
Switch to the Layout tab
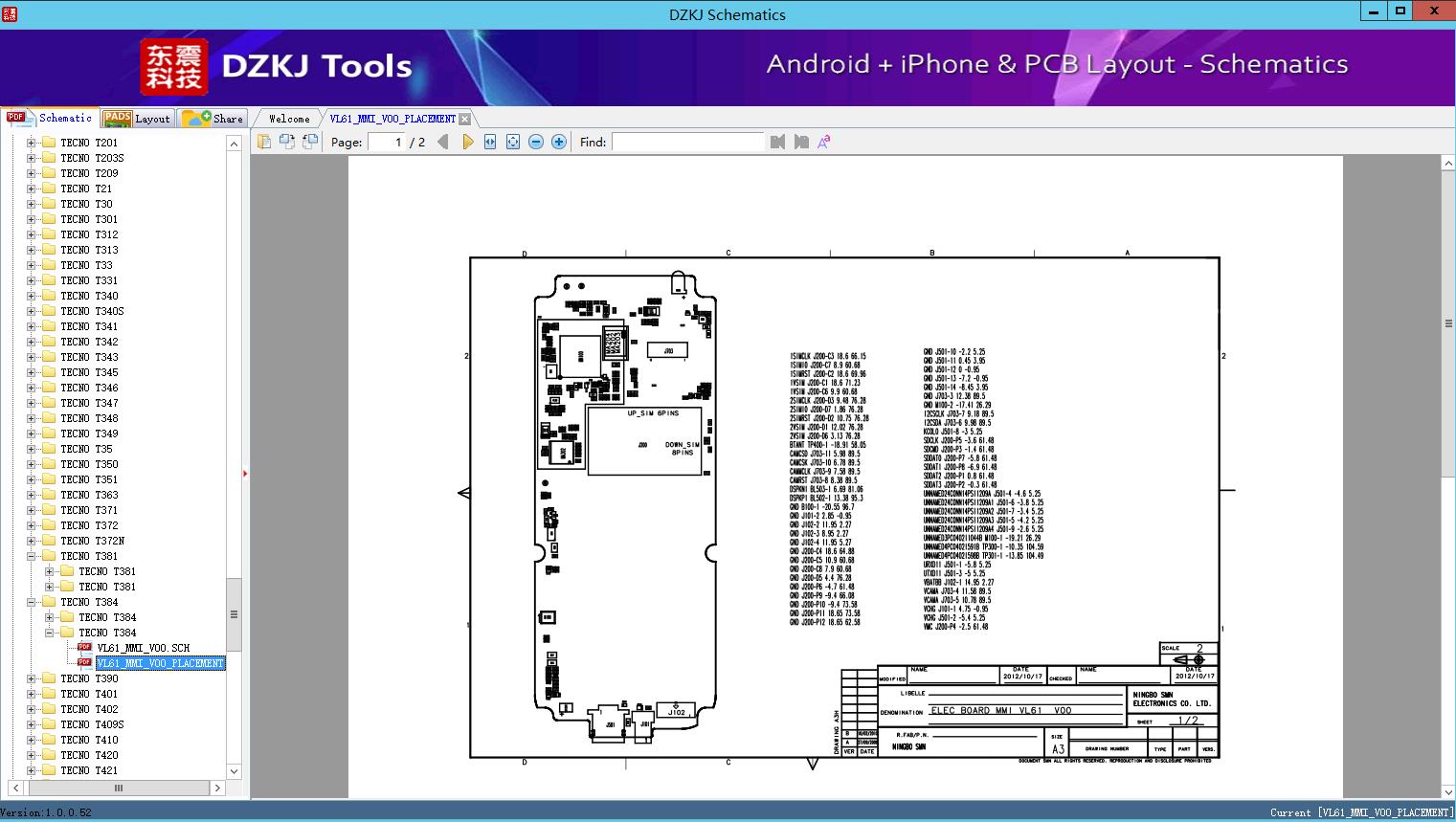click(x=137, y=119)
